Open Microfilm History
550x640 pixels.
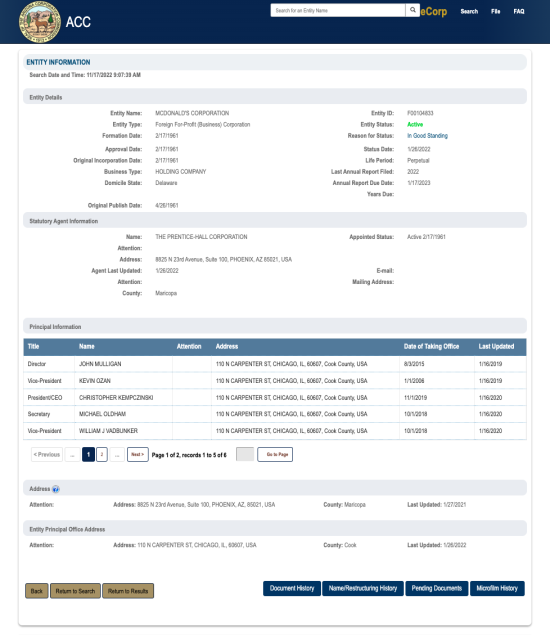497,589
